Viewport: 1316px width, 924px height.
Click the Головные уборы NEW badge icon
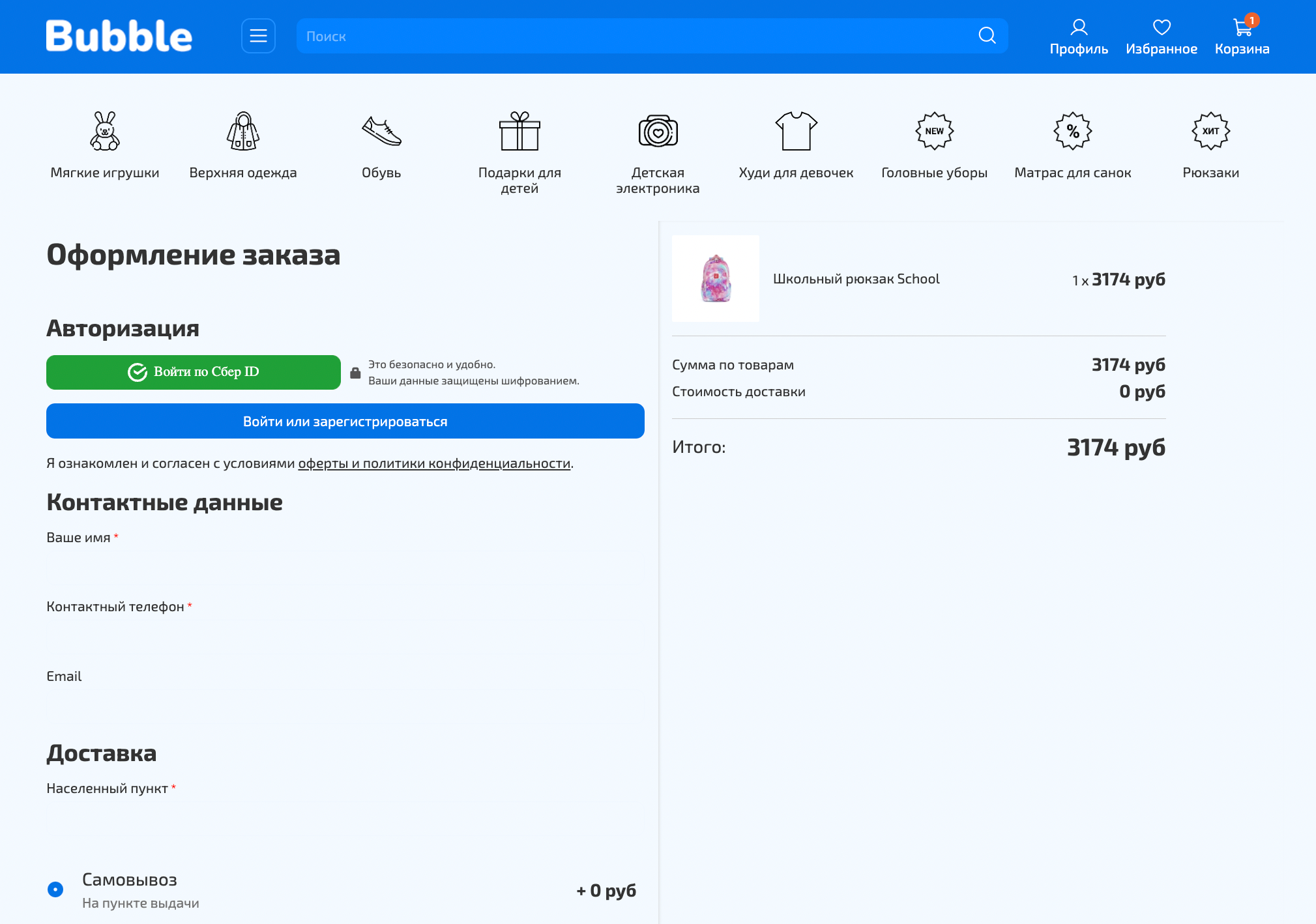934,131
